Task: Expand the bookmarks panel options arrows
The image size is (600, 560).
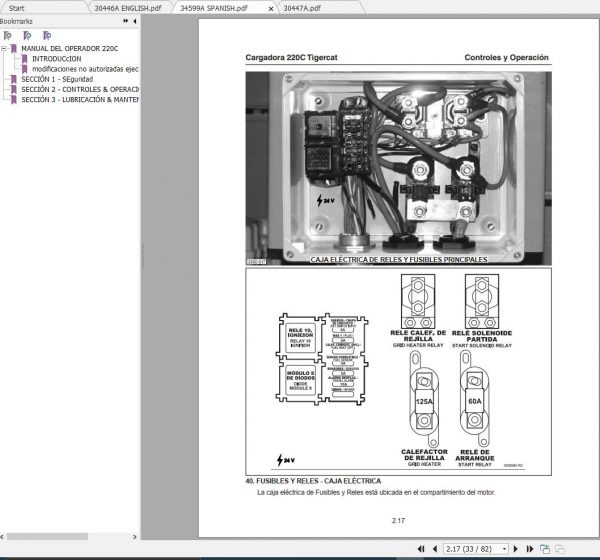Action: [x=126, y=21]
